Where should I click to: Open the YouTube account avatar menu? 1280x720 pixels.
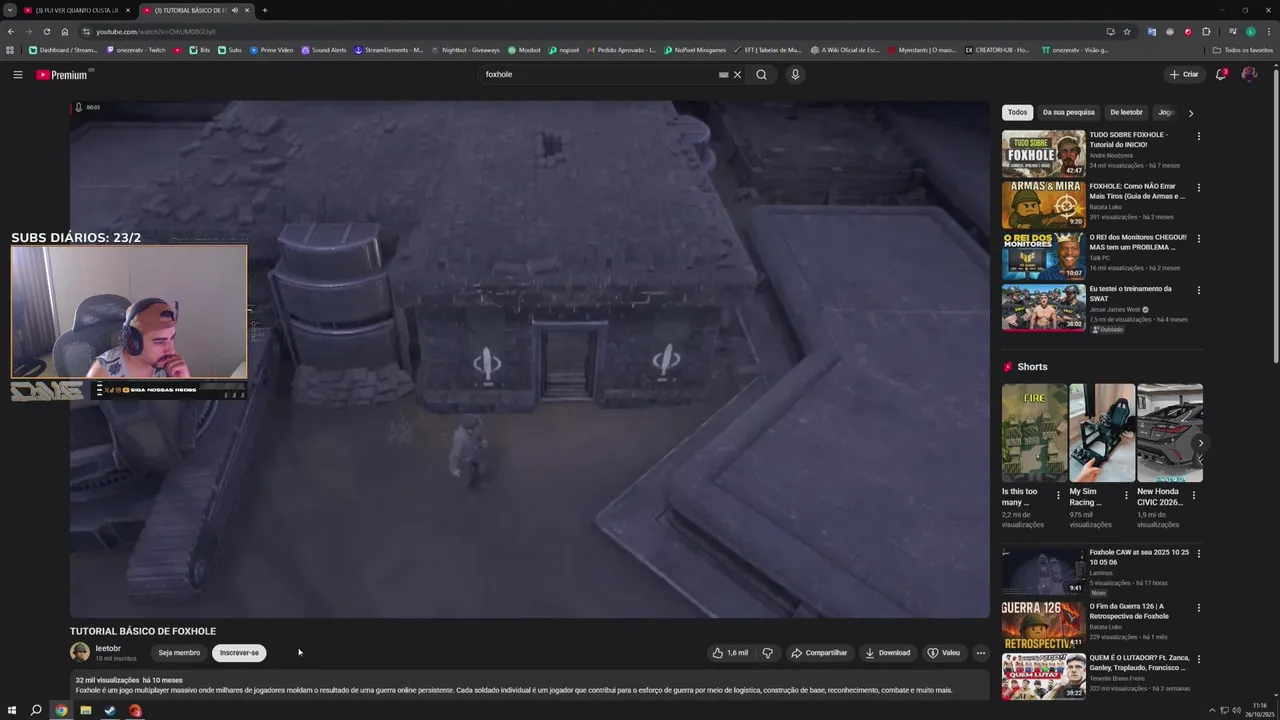[1249, 75]
